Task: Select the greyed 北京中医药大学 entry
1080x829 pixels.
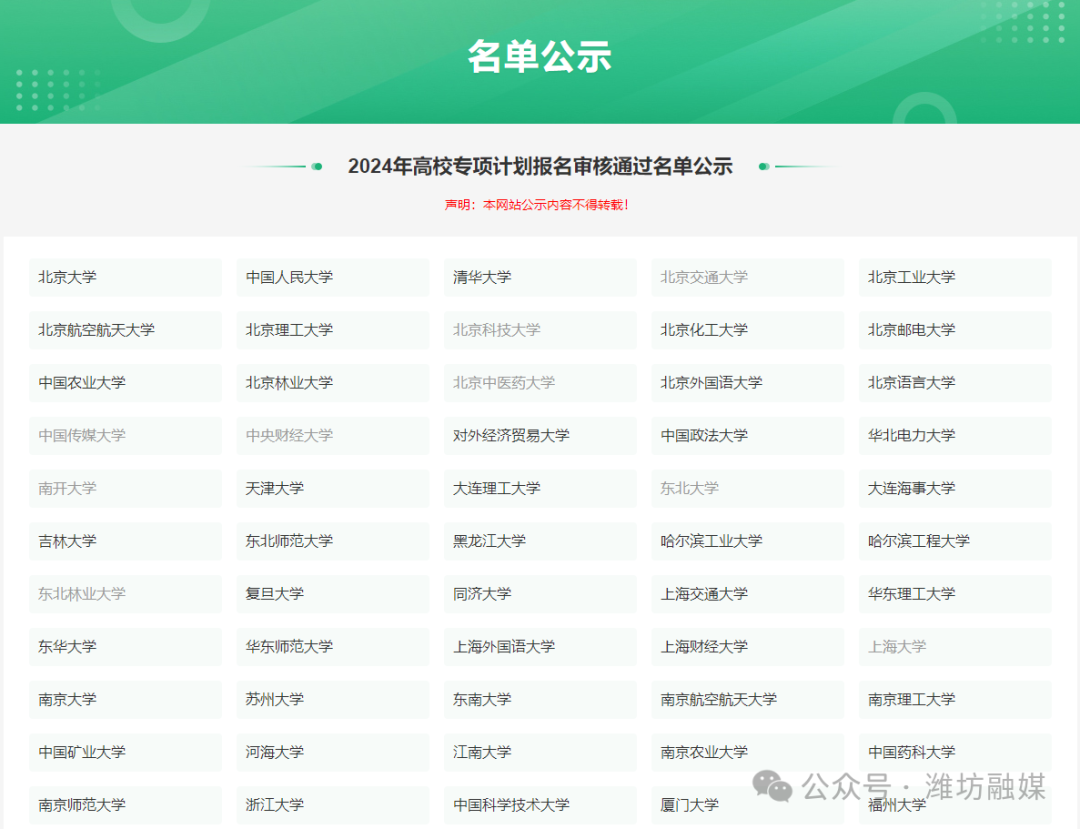Action: pyautogui.click(x=540, y=383)
